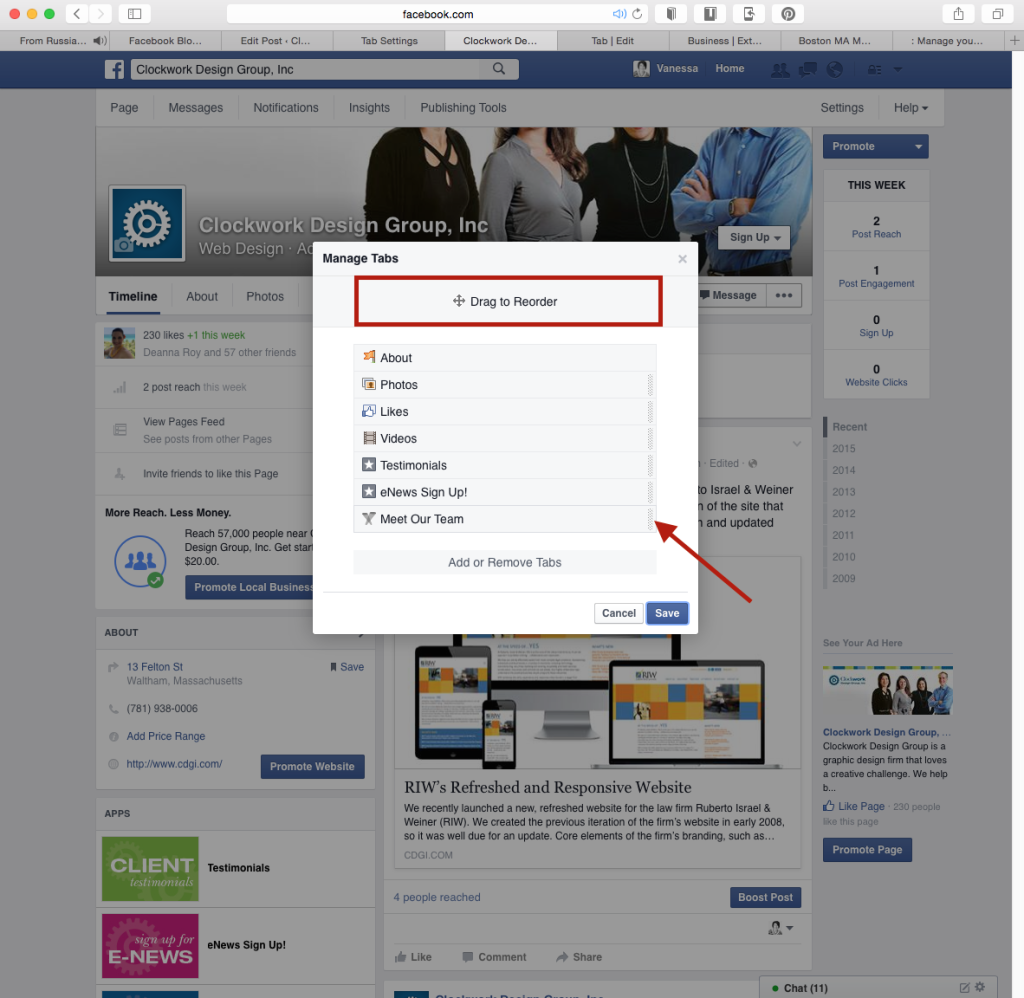Screen dimensions: 1024x998
Task: Switch to the Facebook Blo... browser tab
Action: 165,40
